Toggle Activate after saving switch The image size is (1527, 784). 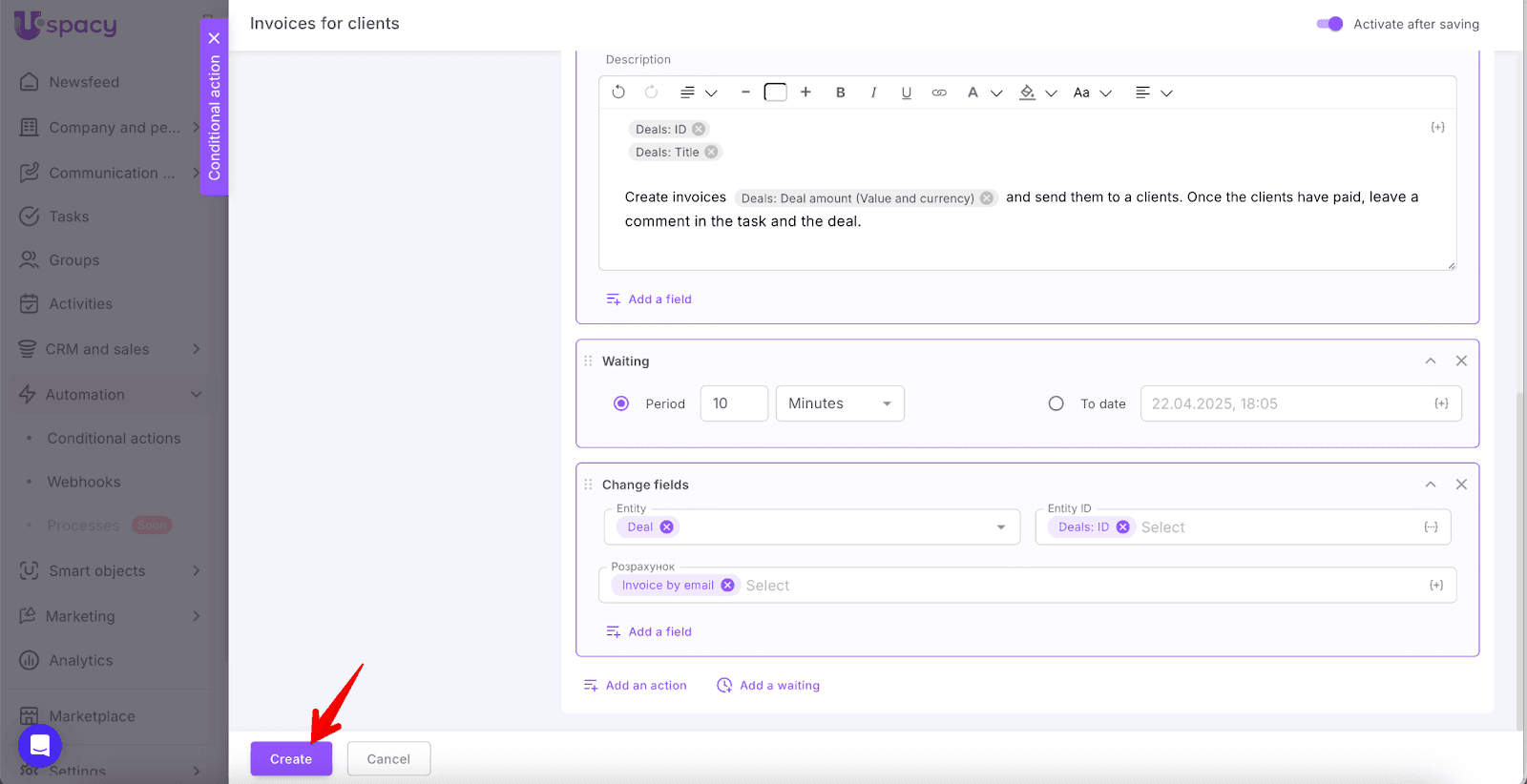(1329, 24)
